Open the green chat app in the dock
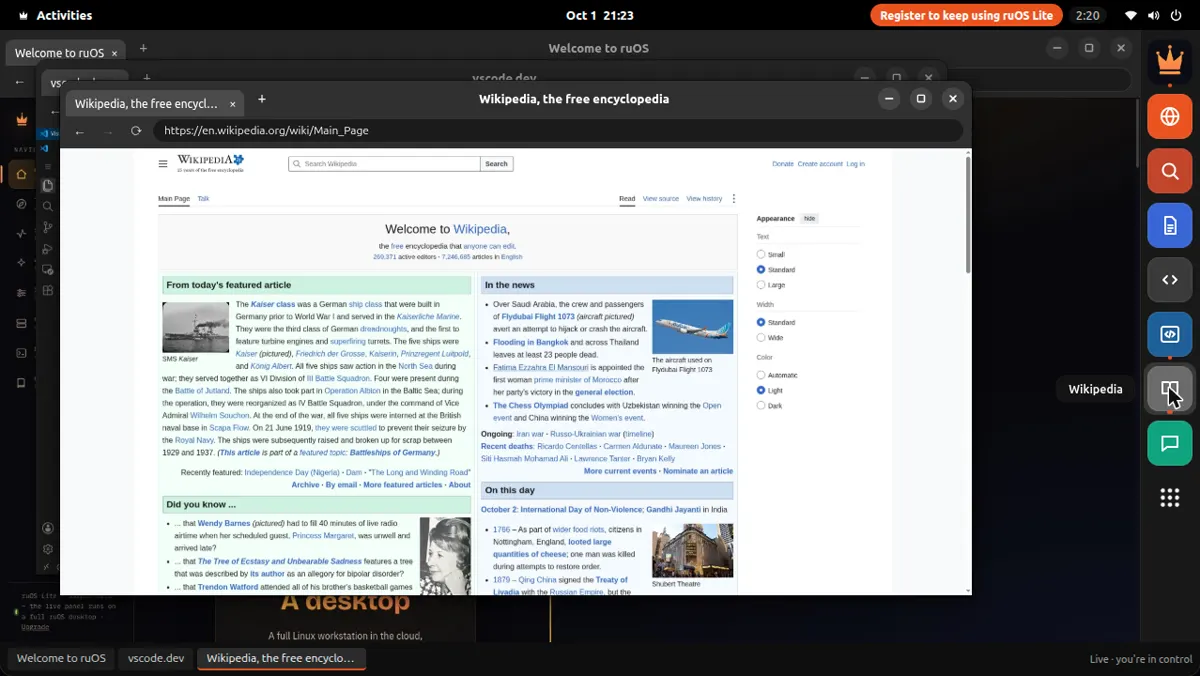 1169,443
